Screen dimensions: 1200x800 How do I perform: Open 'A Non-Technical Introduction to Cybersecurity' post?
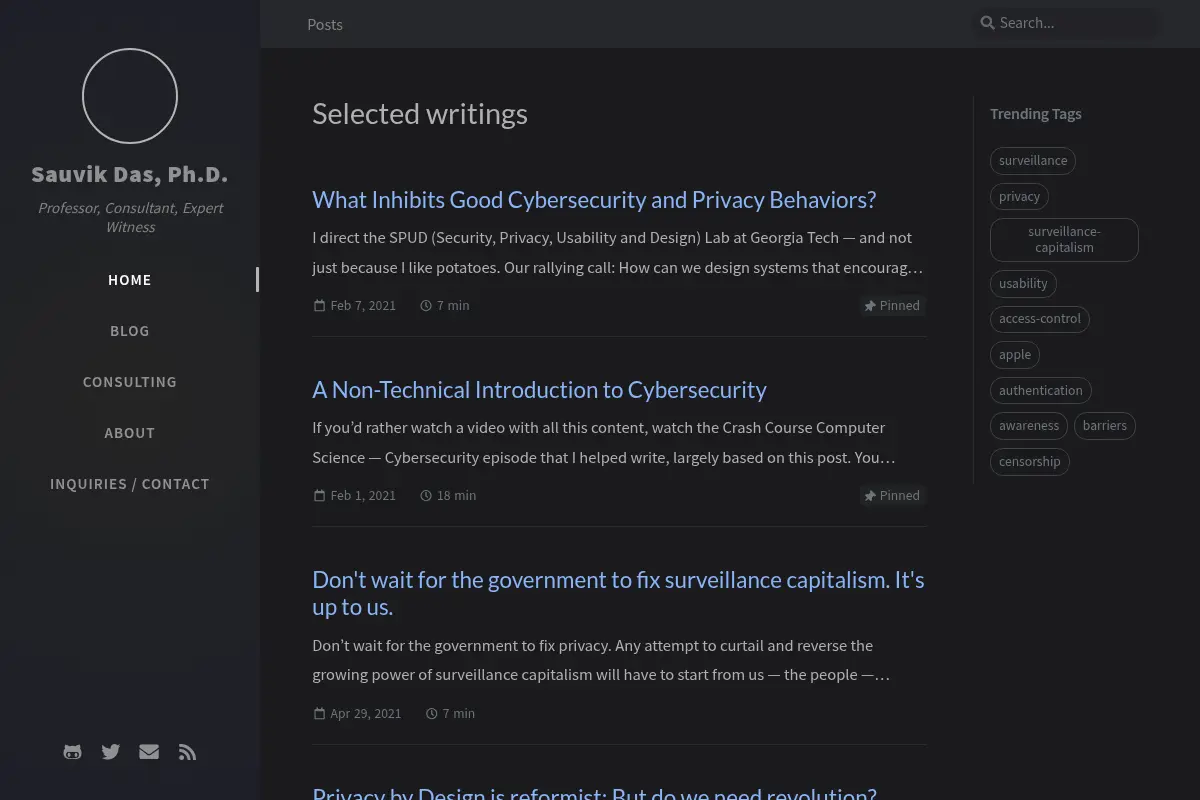click(539, 390)
